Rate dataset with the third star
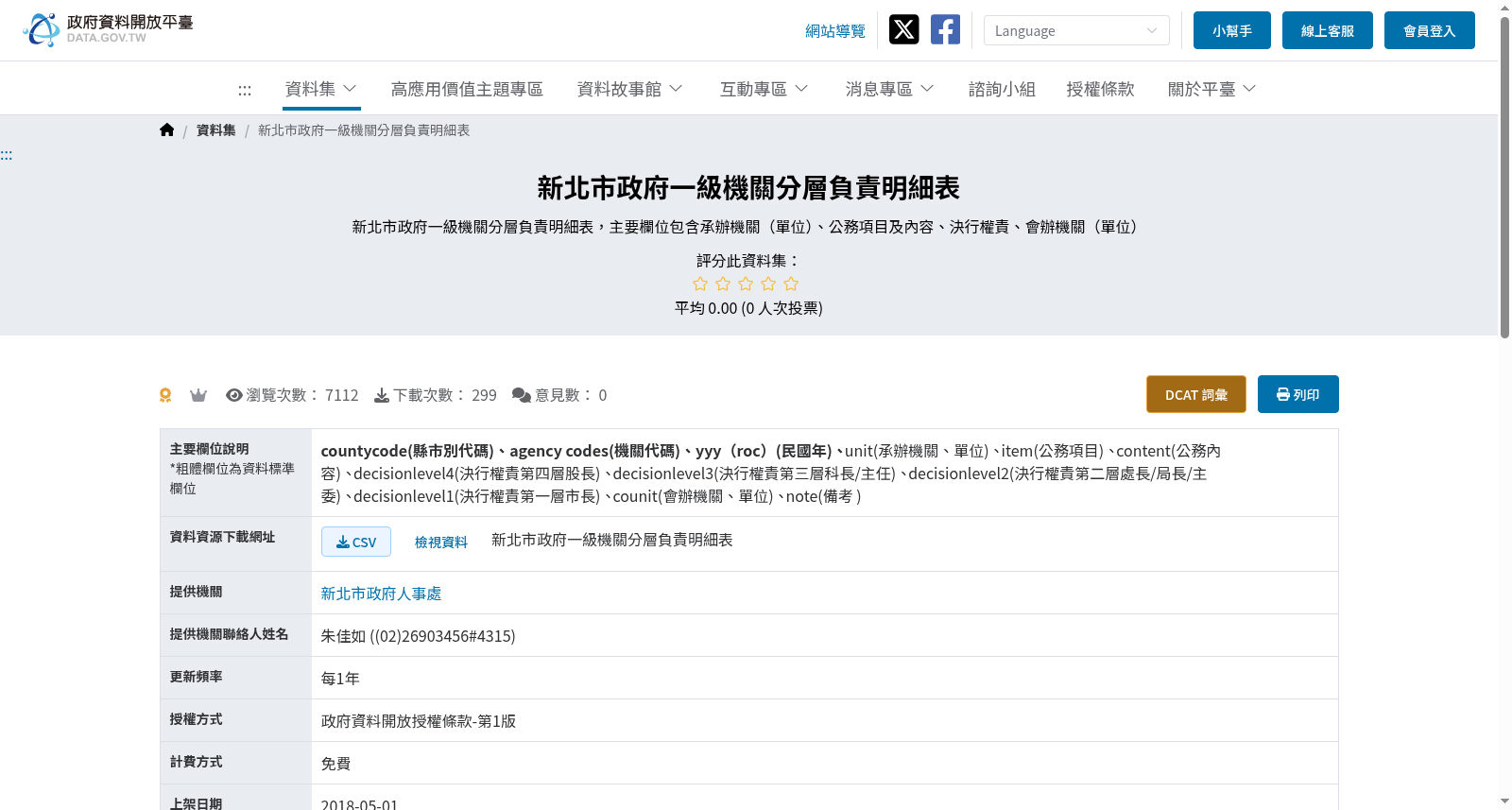Image resolution: width=1512 pixels, height=810 pixels. [746, 284]
